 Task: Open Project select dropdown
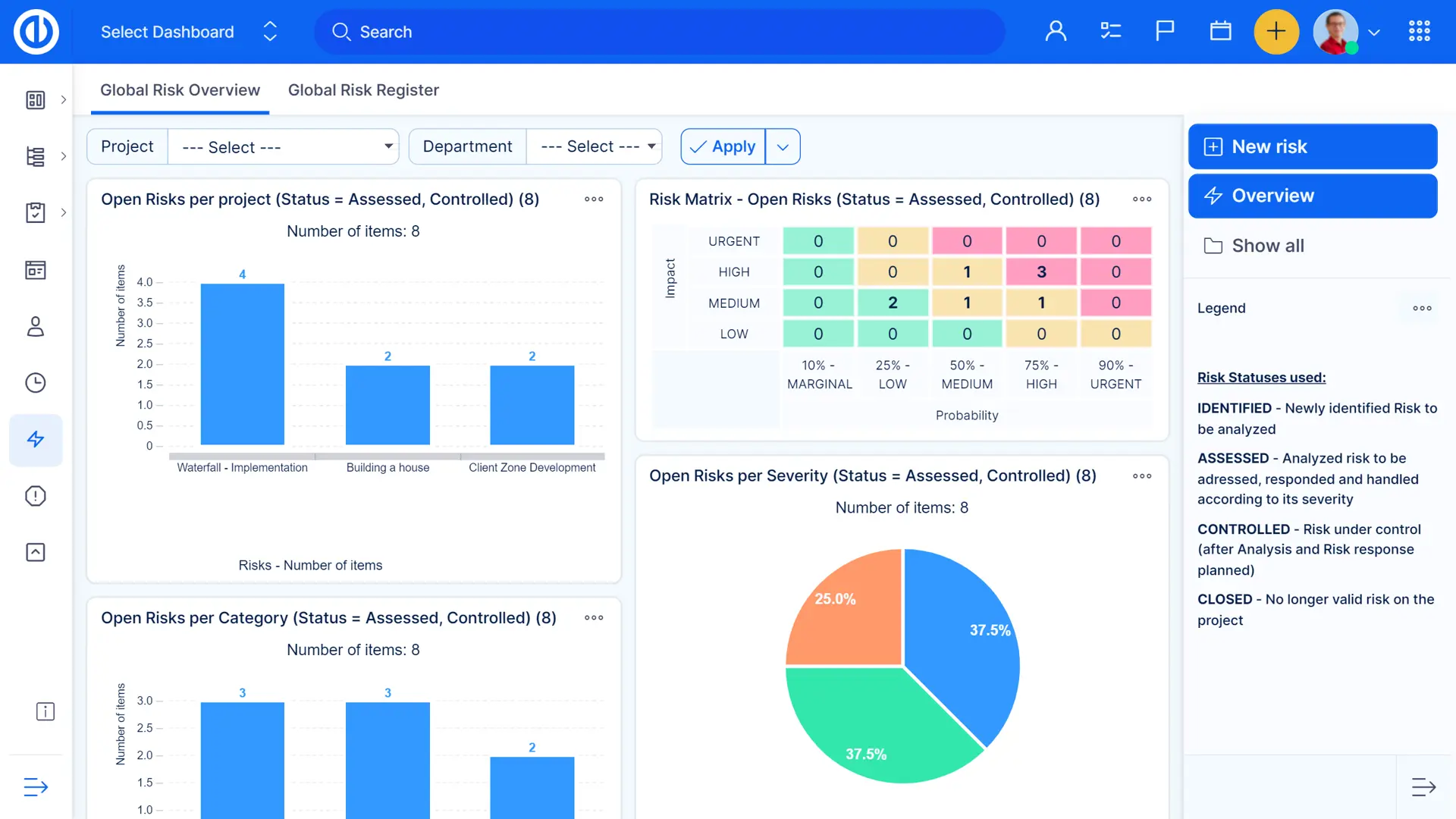tap(284, 147)
